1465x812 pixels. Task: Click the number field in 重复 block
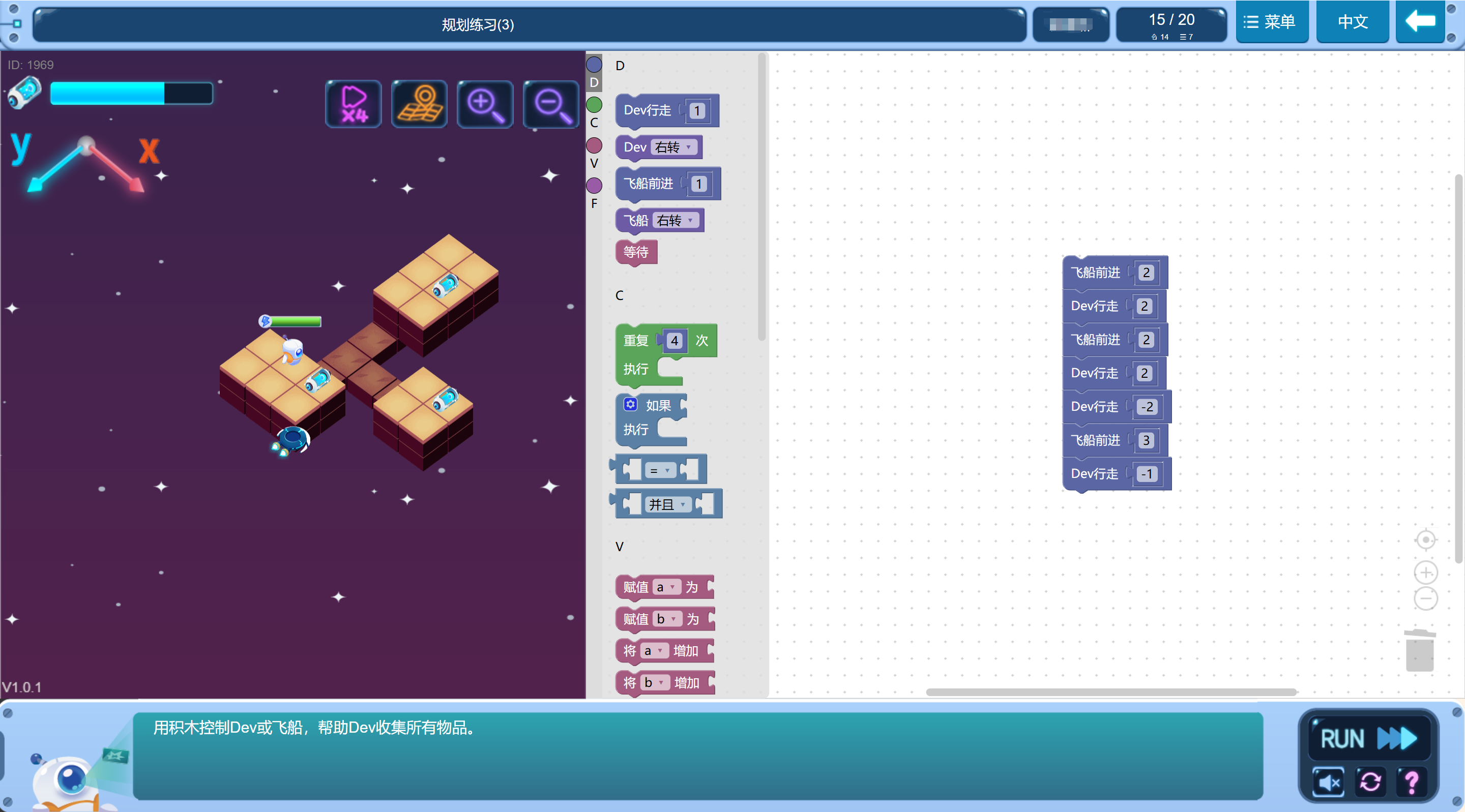674,341
